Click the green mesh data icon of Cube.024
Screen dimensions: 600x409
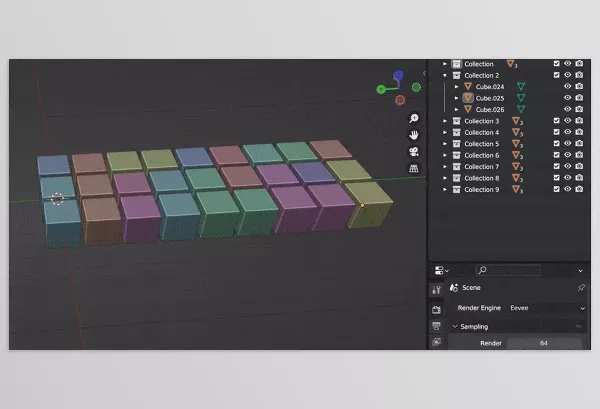pyautogui.click(x=521, y=86)
